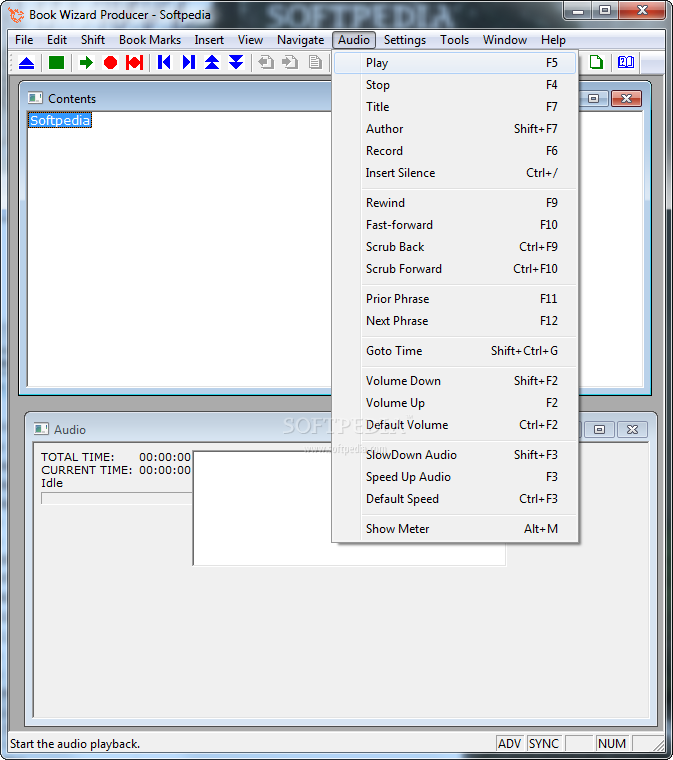Click the gray document page toolbar icon
This screenshot has width=673, height=760.
315,63
